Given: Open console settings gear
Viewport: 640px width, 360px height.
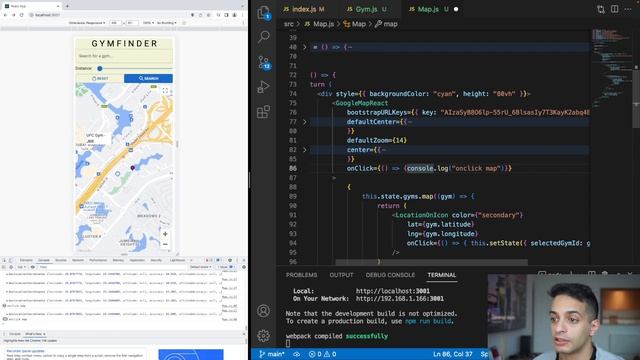Looking at the screenshot, I should [x=244, y=267].
